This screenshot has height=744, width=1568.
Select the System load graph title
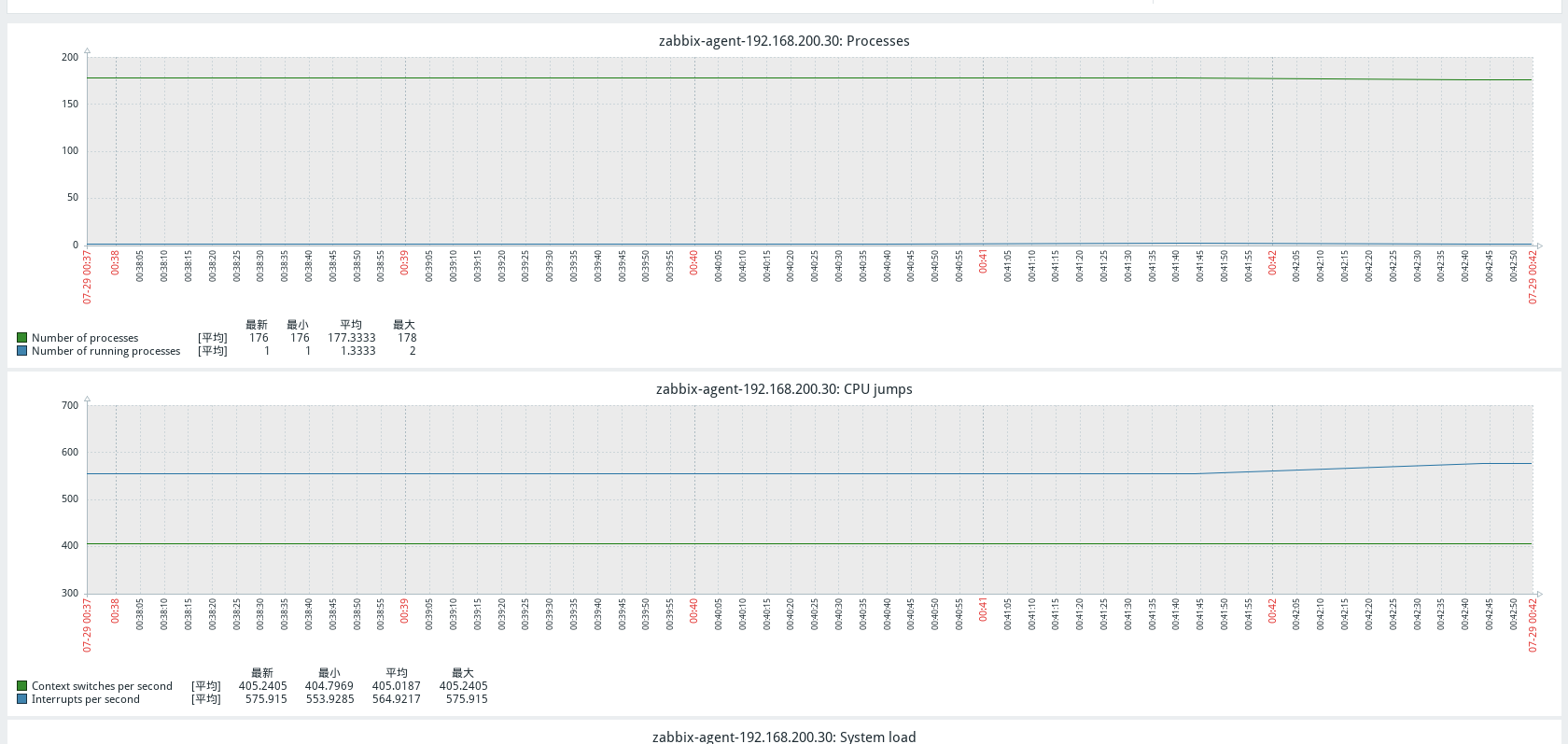(x=784, y=737)
